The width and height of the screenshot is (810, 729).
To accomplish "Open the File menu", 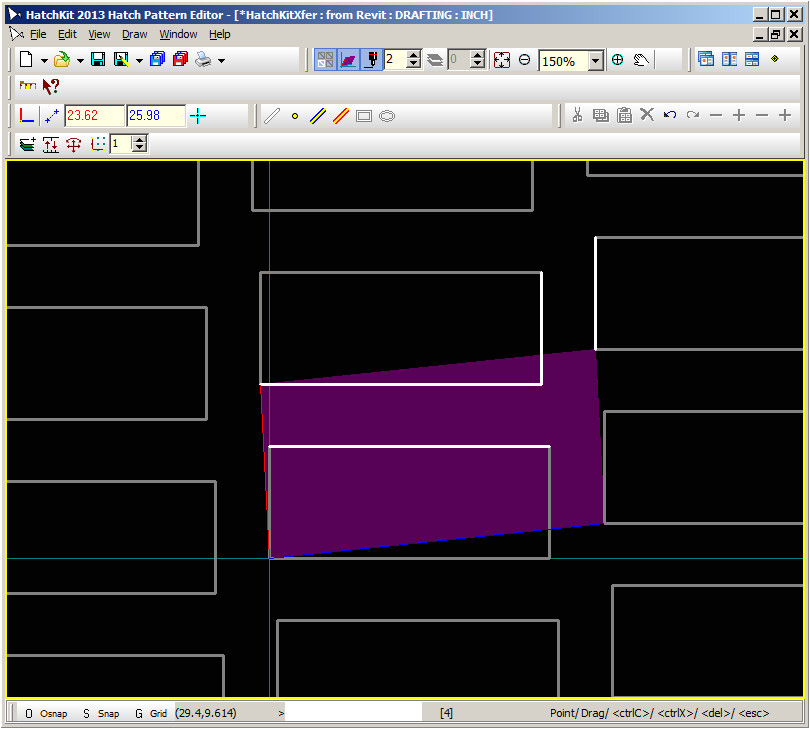I will pos(38,35).
